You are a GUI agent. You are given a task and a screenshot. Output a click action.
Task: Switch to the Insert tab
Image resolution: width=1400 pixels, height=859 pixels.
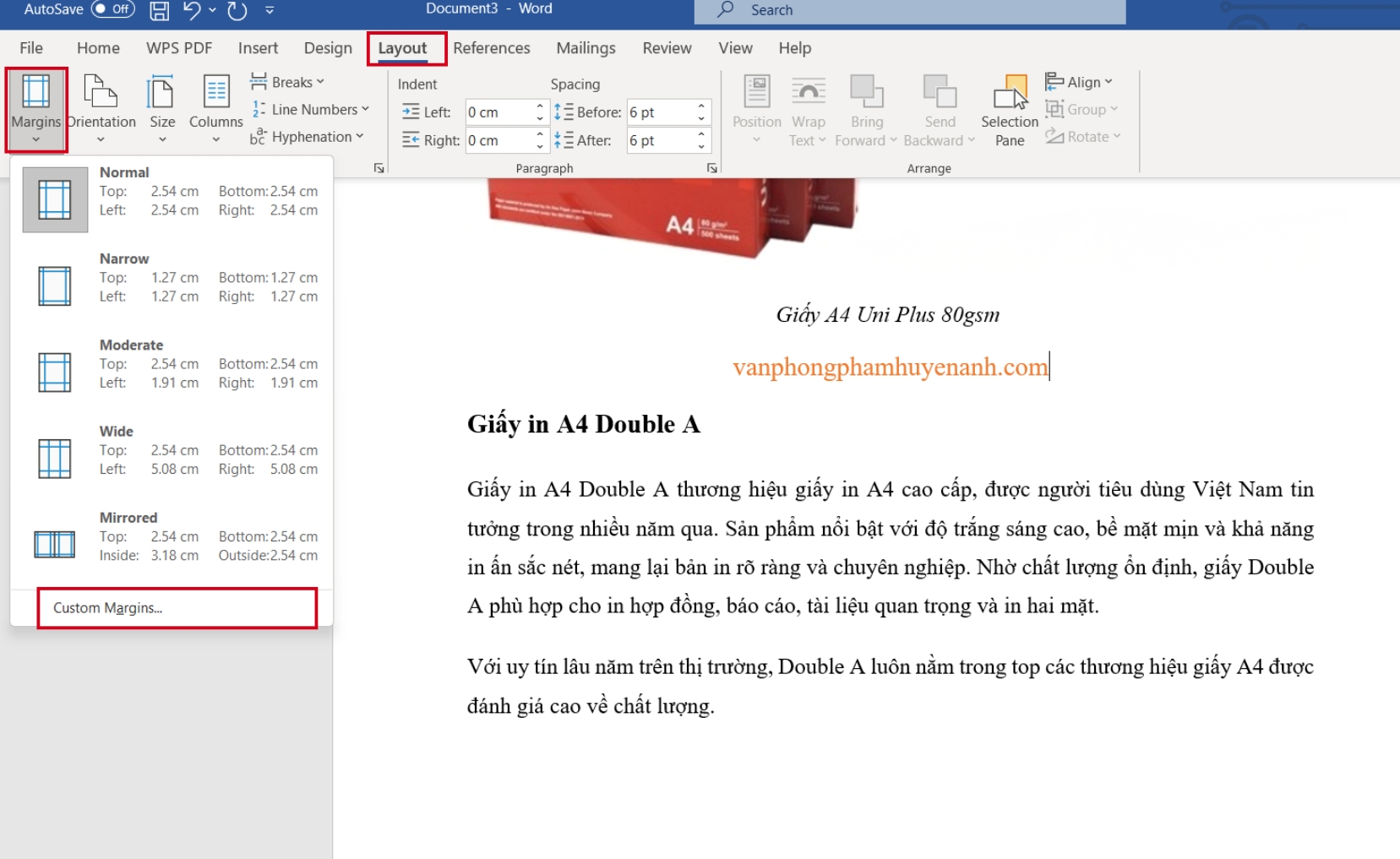258,48
